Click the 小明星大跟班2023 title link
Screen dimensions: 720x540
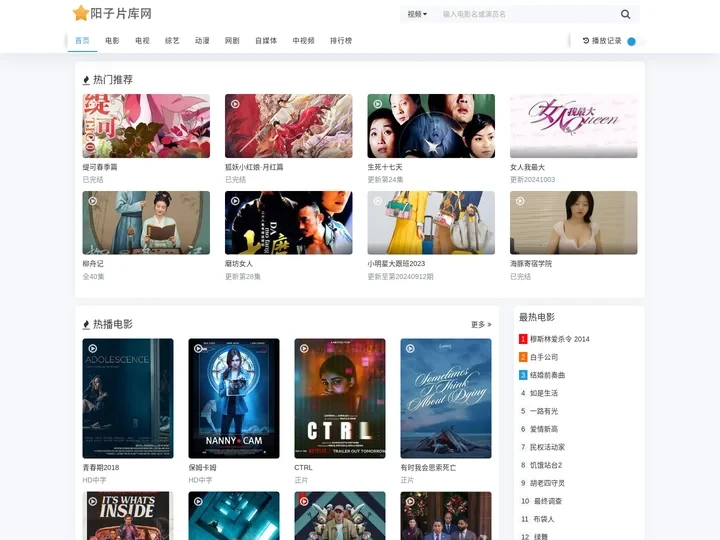(396, 264)
